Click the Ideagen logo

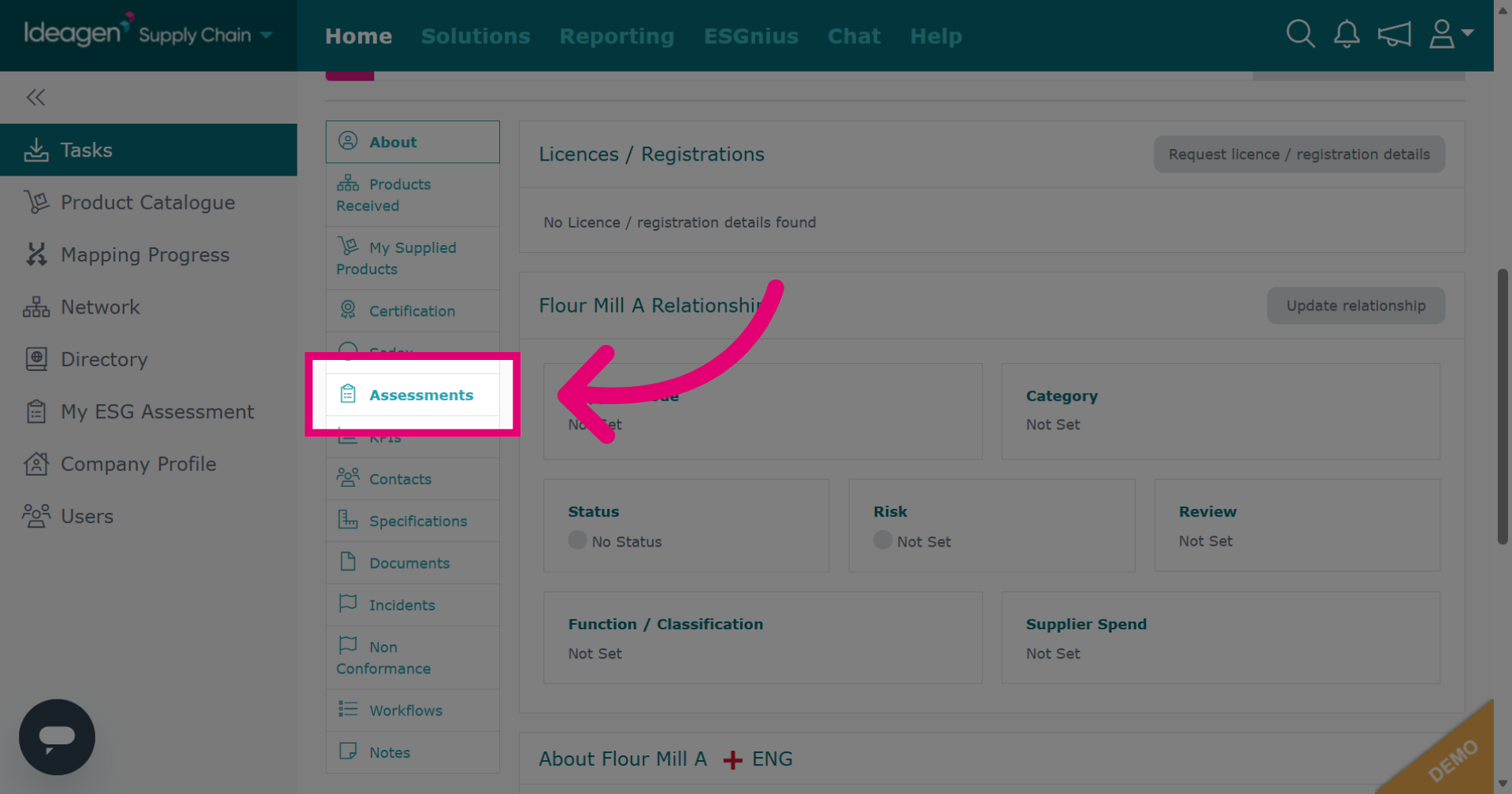click(79, 32)
